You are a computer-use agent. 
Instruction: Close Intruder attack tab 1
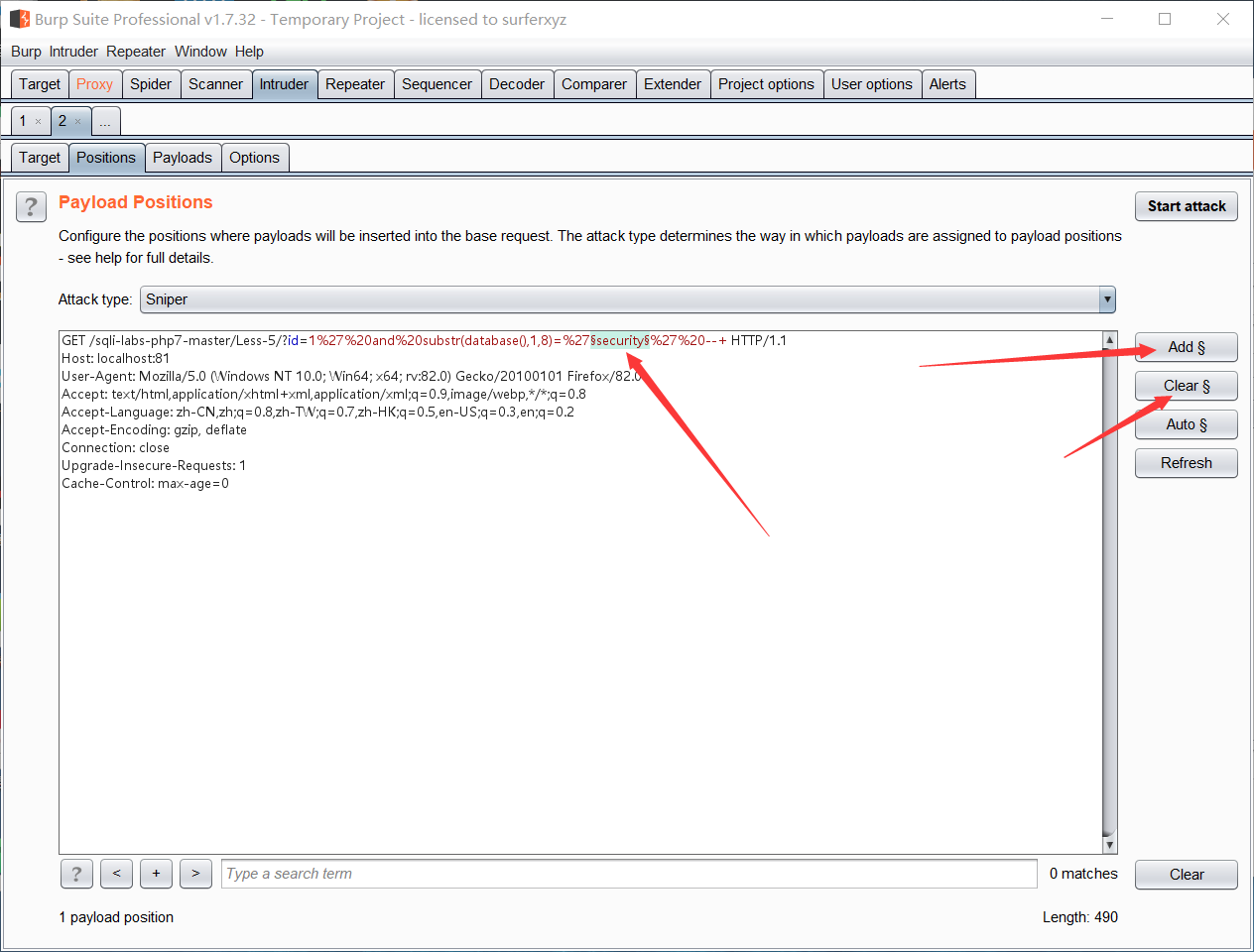coord(39,121)
